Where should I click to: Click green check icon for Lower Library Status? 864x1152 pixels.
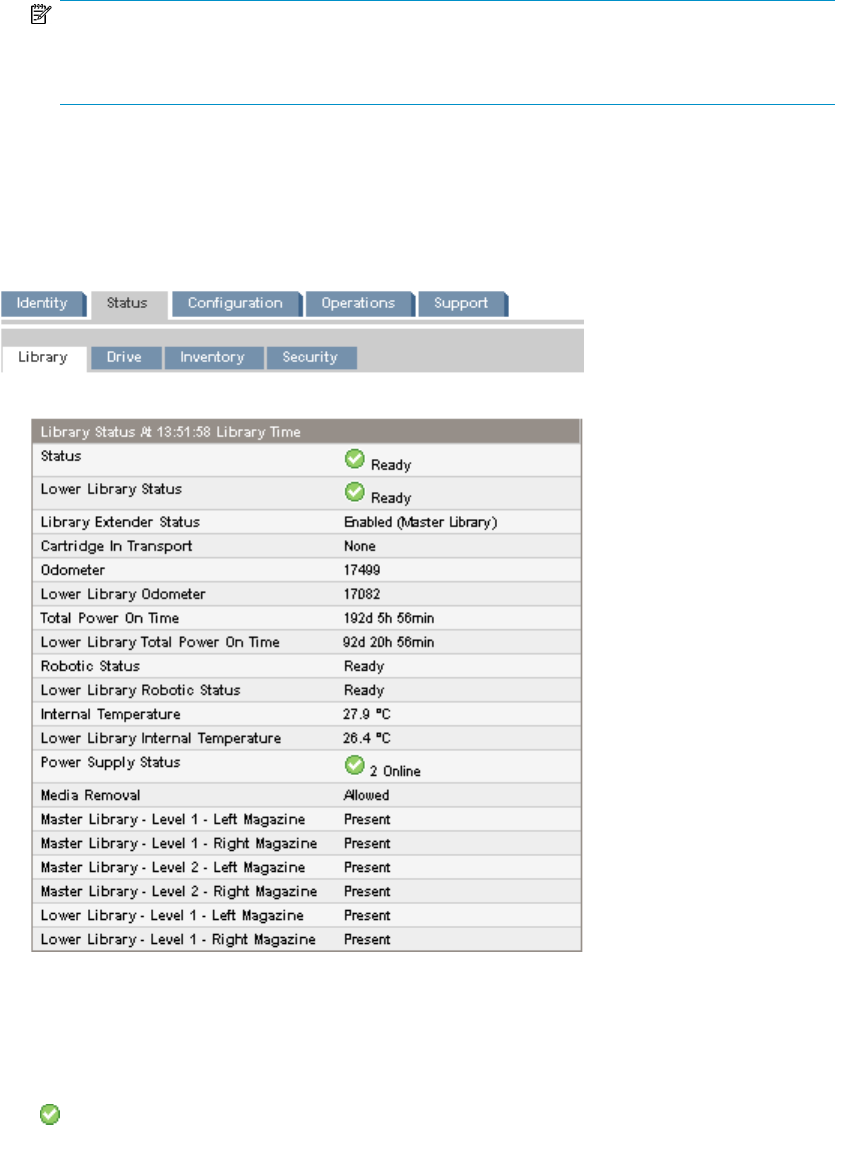pyautogui.click(x=355, y=492)
